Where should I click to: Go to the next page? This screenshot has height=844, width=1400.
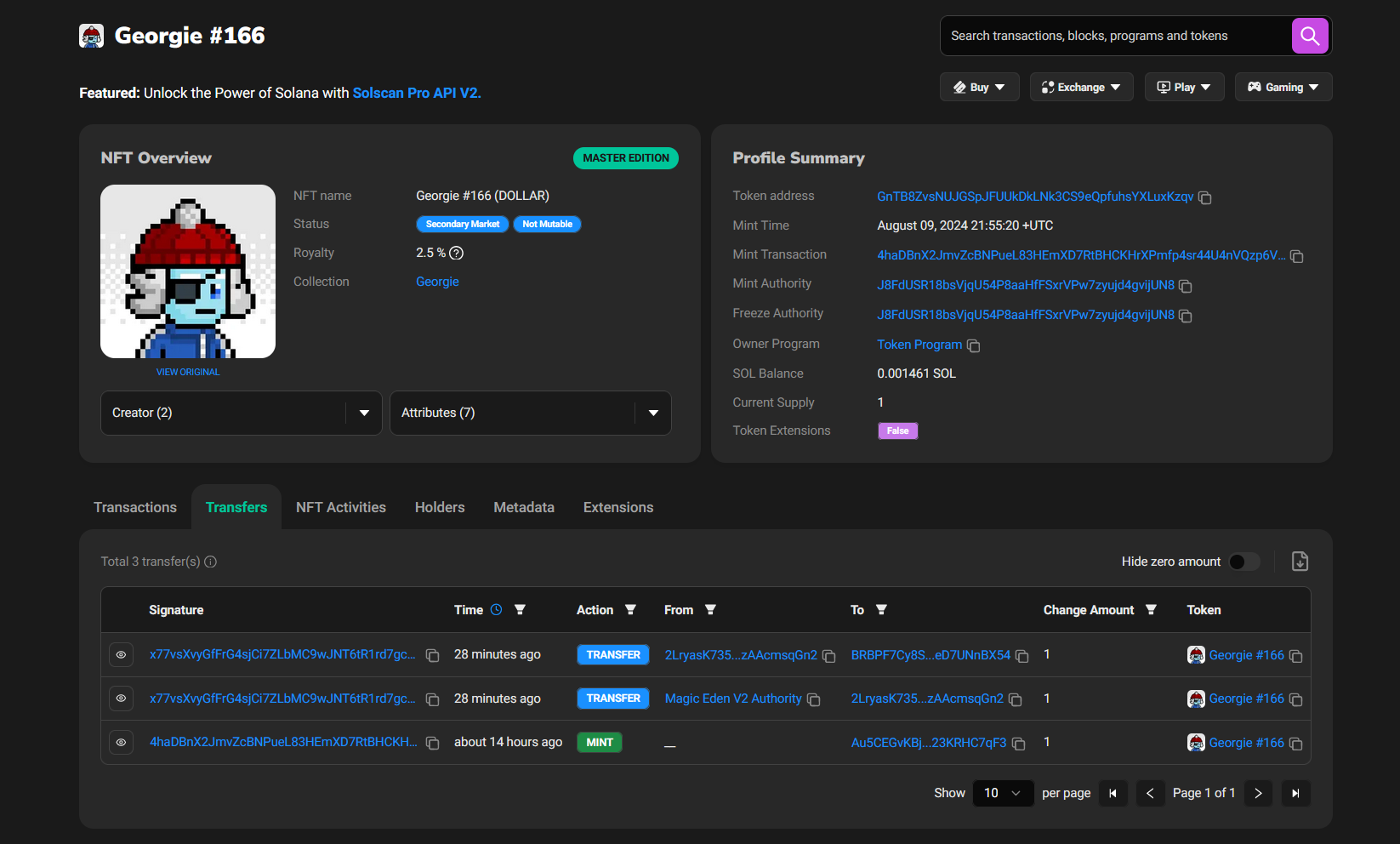coord(1258,793)
